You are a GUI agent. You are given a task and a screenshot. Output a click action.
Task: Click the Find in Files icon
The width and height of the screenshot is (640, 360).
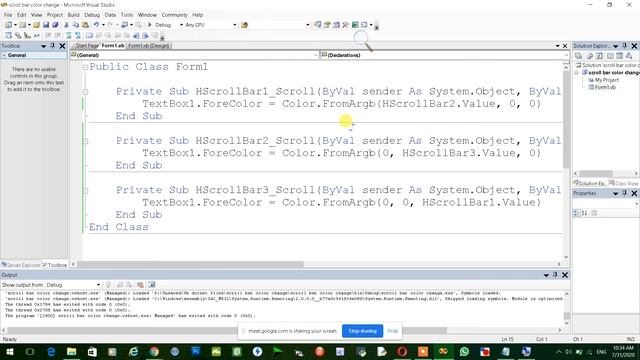244,25
